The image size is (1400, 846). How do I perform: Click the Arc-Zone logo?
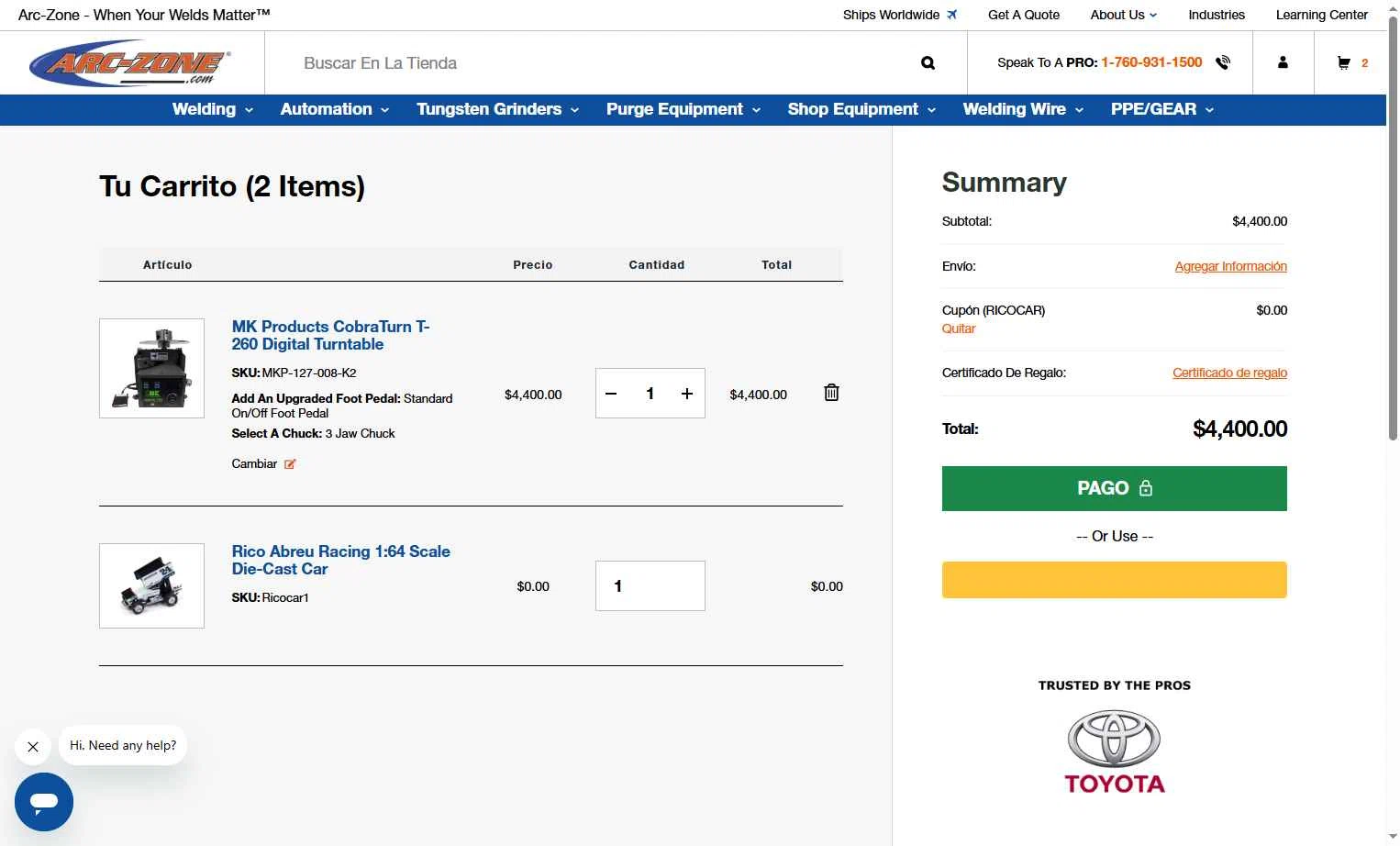pos(130,62)
